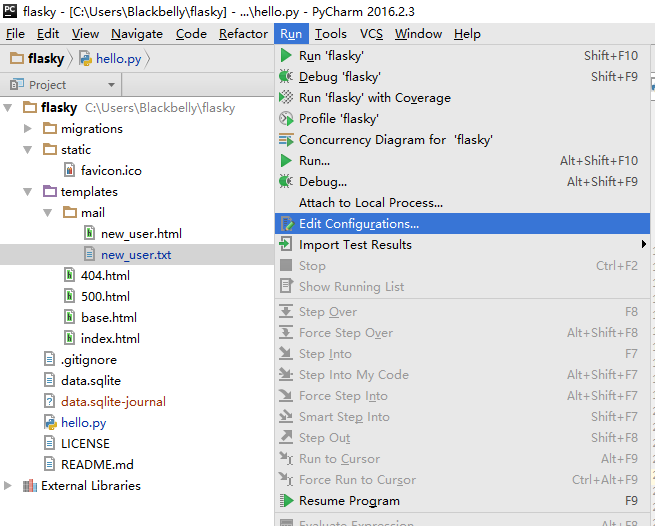655x526 pixels.
Task: Click the flasky folder icon in breadcrumb
Action: pyautogui.click(x=17, y=58)
